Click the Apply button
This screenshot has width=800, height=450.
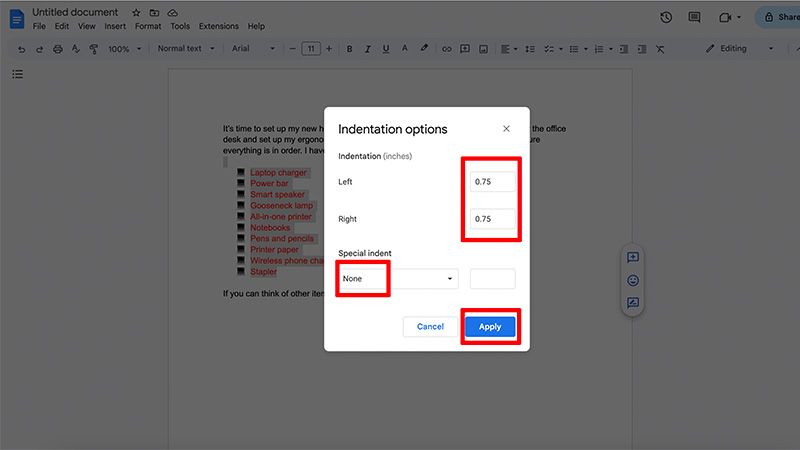point(490,327)
